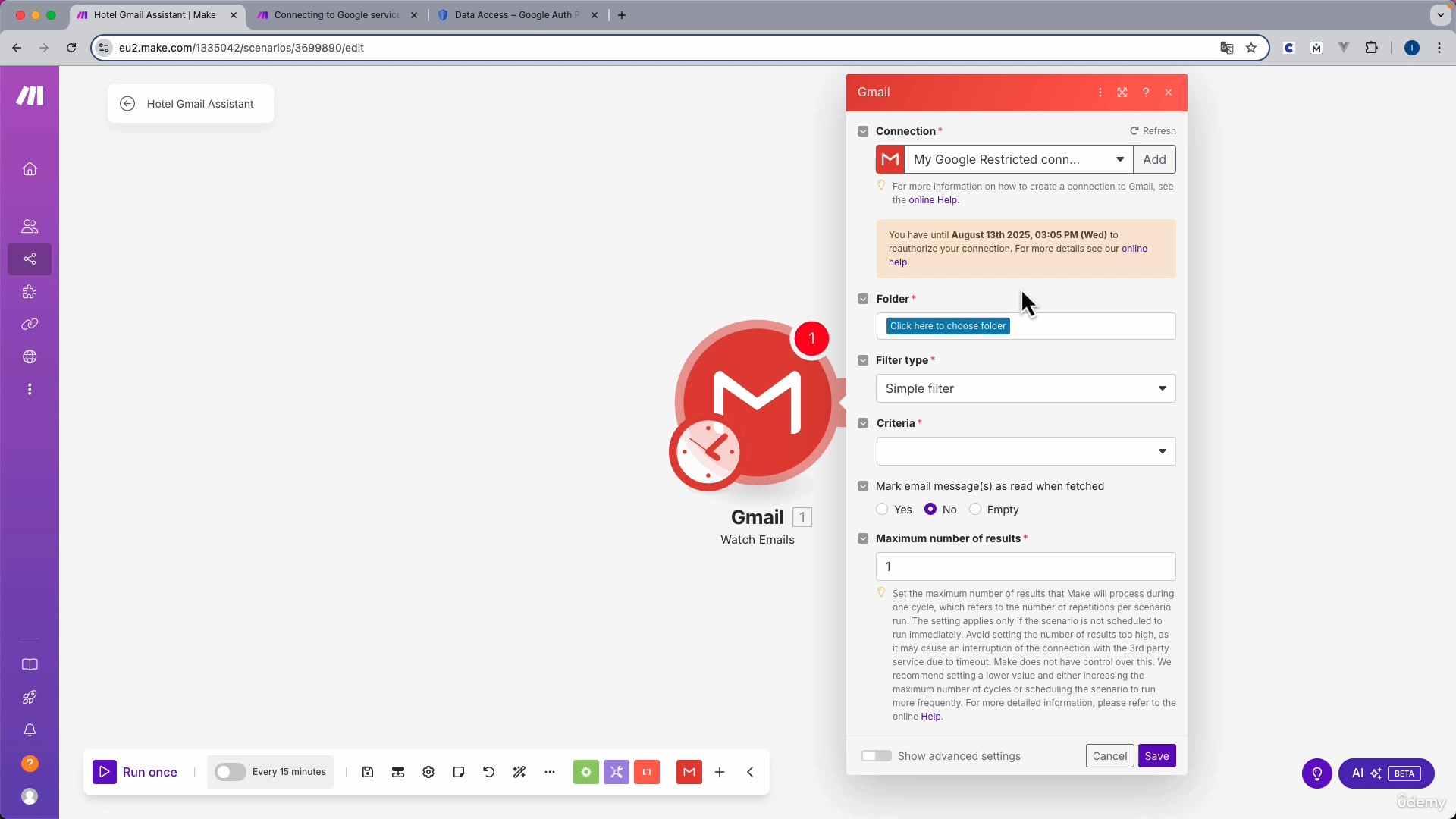
Task: Open the Team icon in sidebar
Action: (x=30, y=226)
